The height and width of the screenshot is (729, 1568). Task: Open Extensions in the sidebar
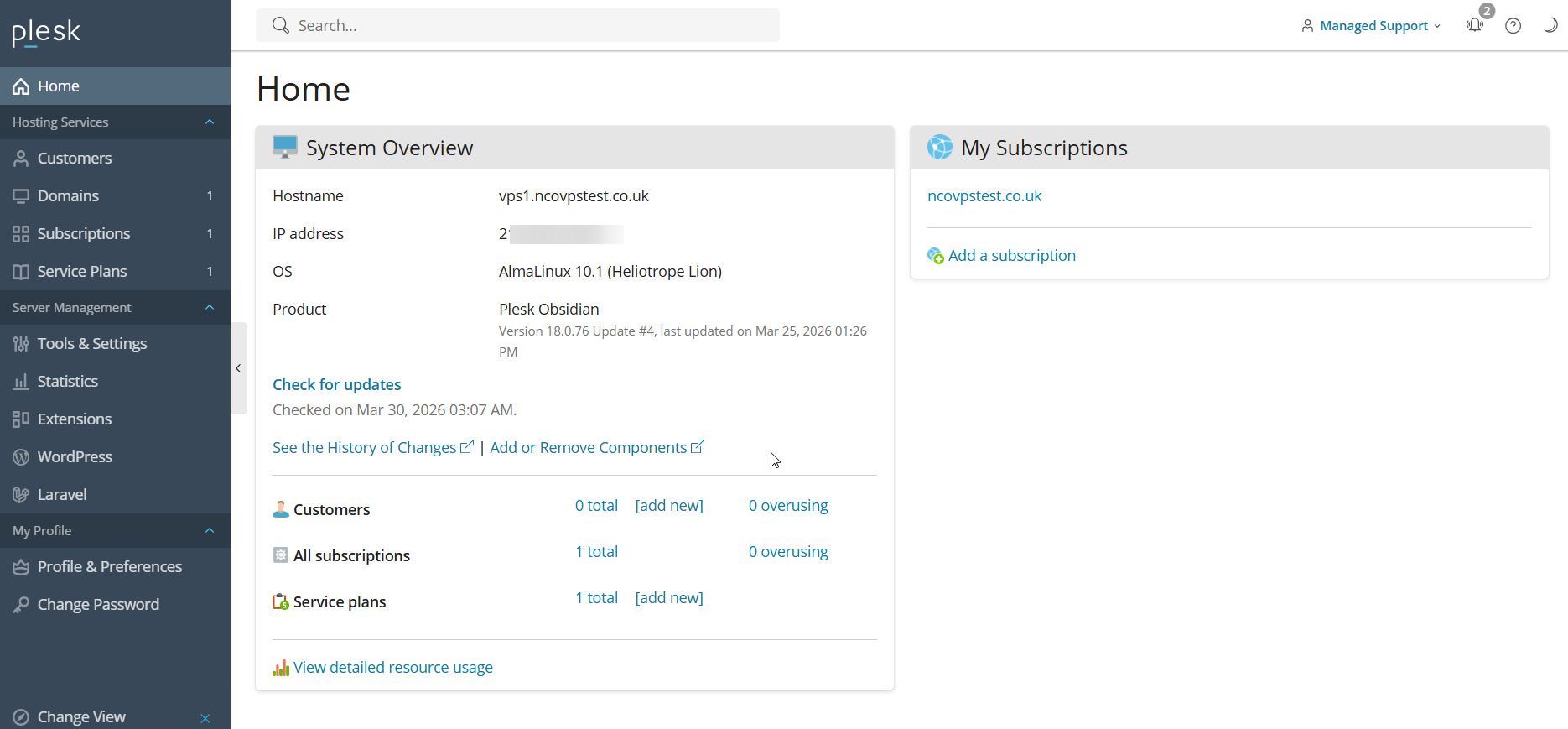pyautogui.click(x=115, y=419)
